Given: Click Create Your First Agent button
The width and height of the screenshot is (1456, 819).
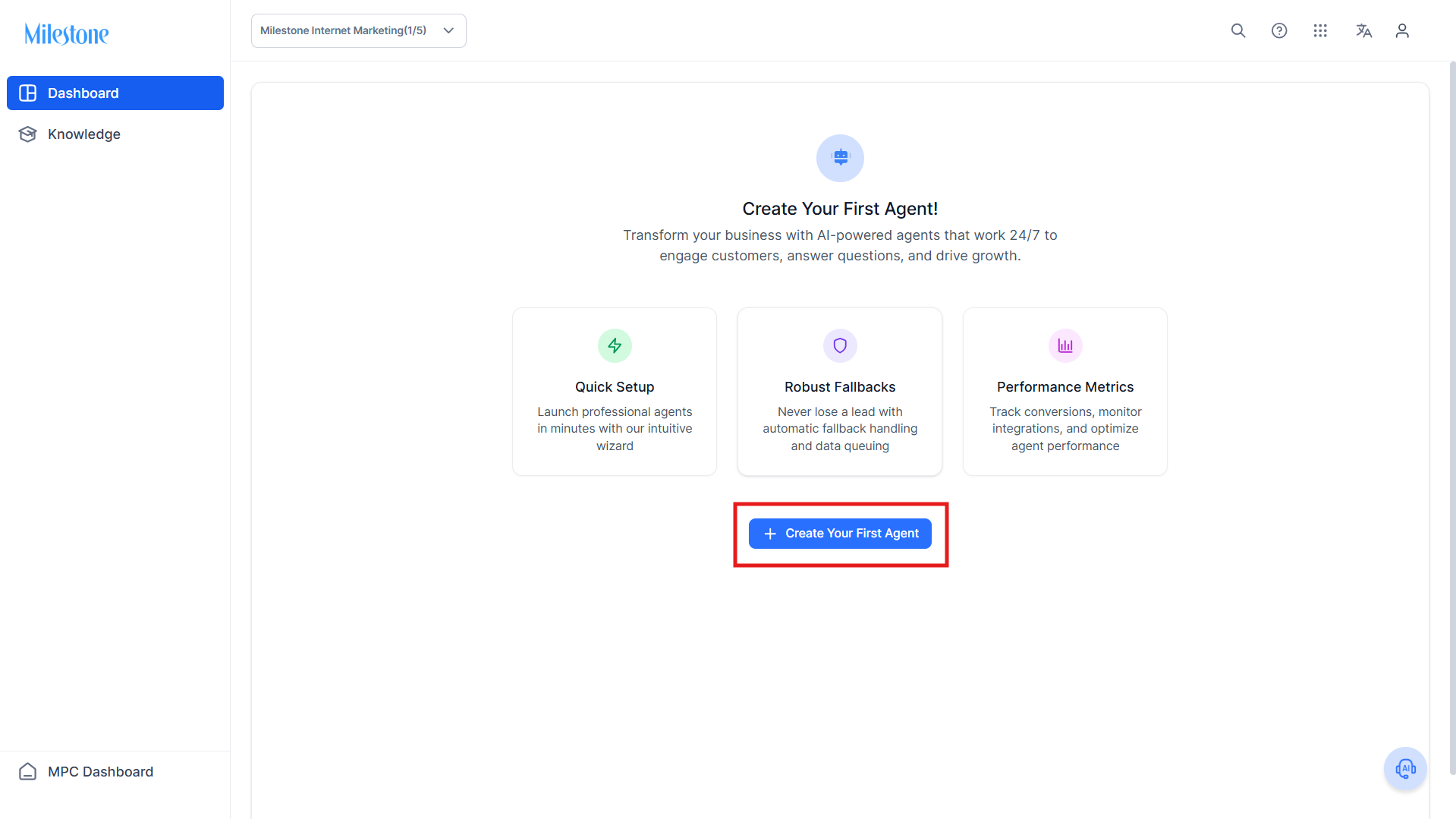Looking at the screenshot, I should tap(840, 534).
